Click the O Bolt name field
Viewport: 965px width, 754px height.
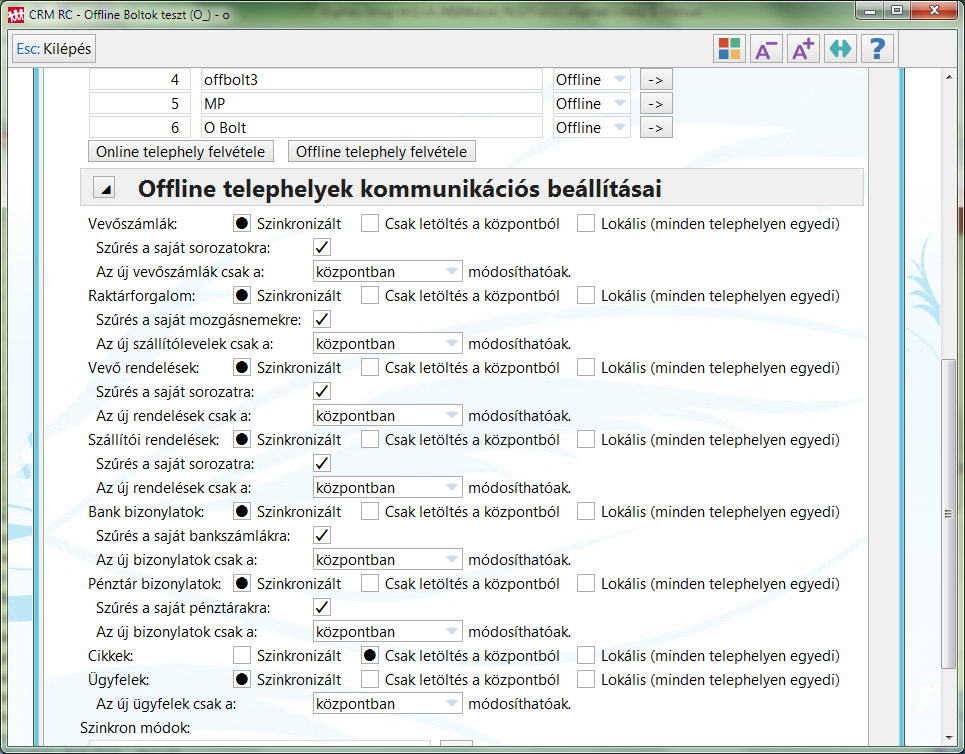(x=372, y=128)
